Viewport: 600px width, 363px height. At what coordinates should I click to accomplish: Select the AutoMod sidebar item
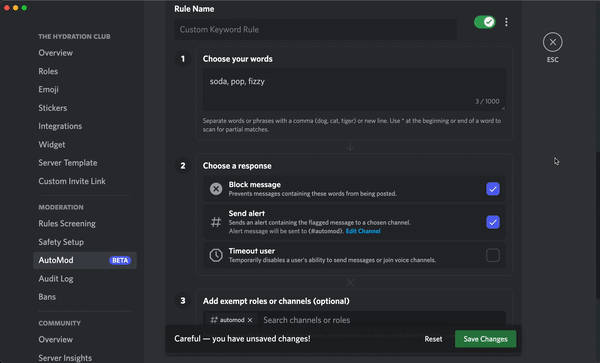85,260
